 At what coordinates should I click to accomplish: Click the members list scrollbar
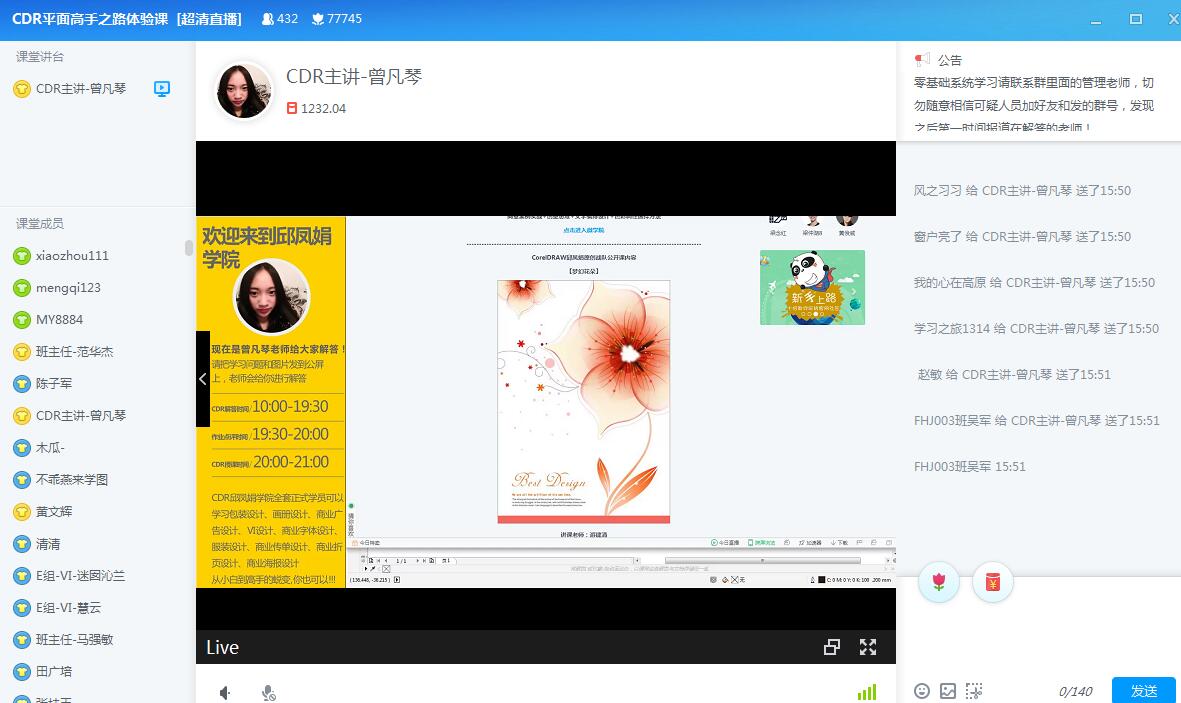click(189, 248)
